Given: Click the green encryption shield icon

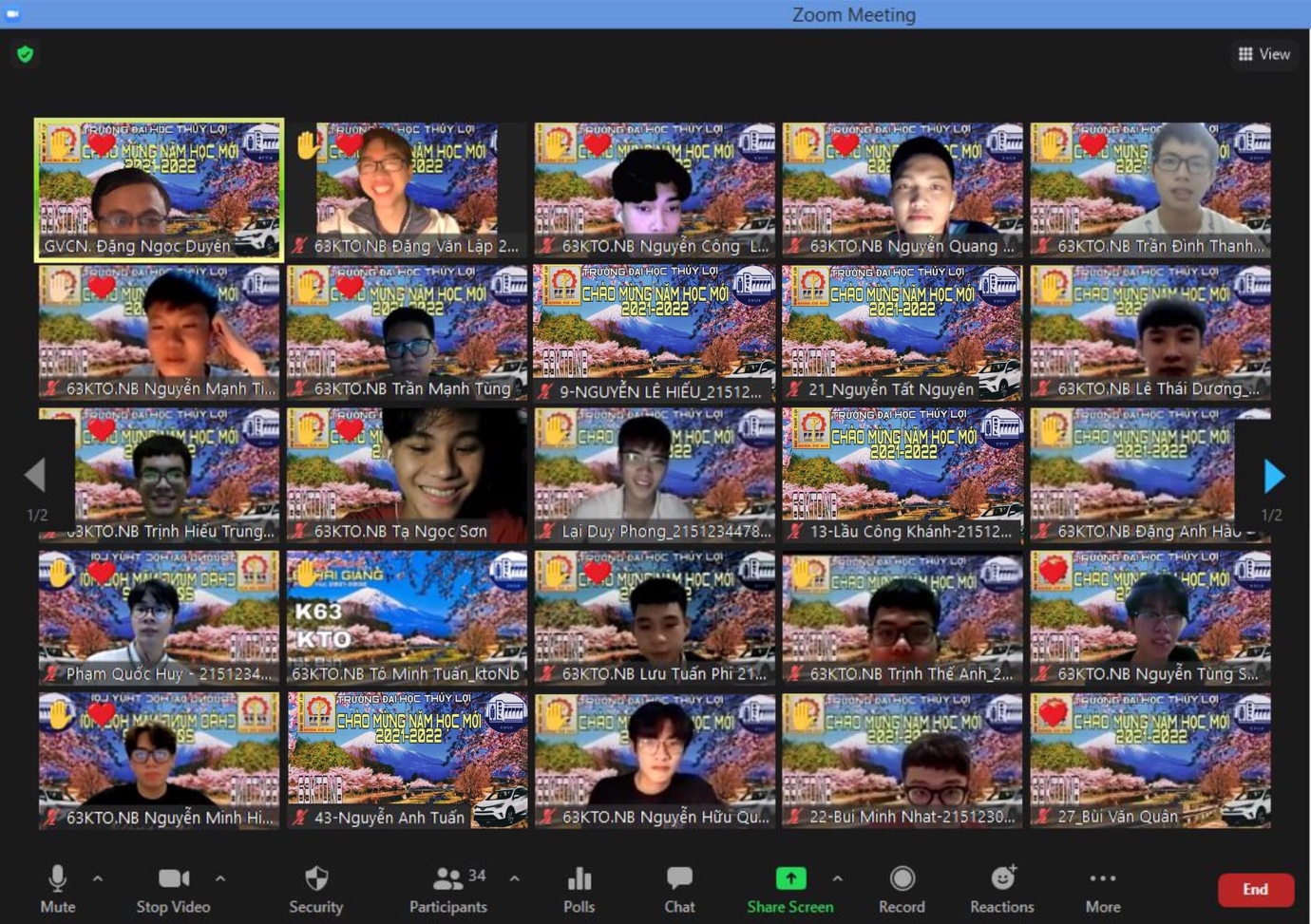Looking at the screenshot, I should 26,54.
